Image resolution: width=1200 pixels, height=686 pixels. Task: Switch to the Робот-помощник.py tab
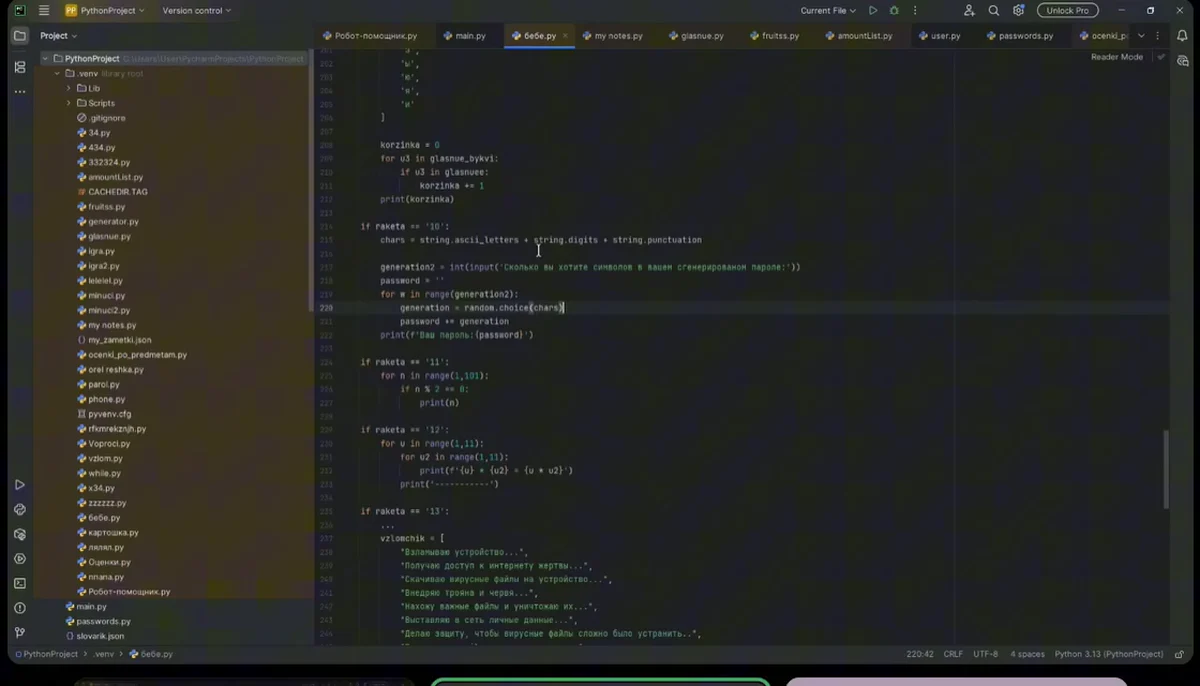tap(369, 36)
